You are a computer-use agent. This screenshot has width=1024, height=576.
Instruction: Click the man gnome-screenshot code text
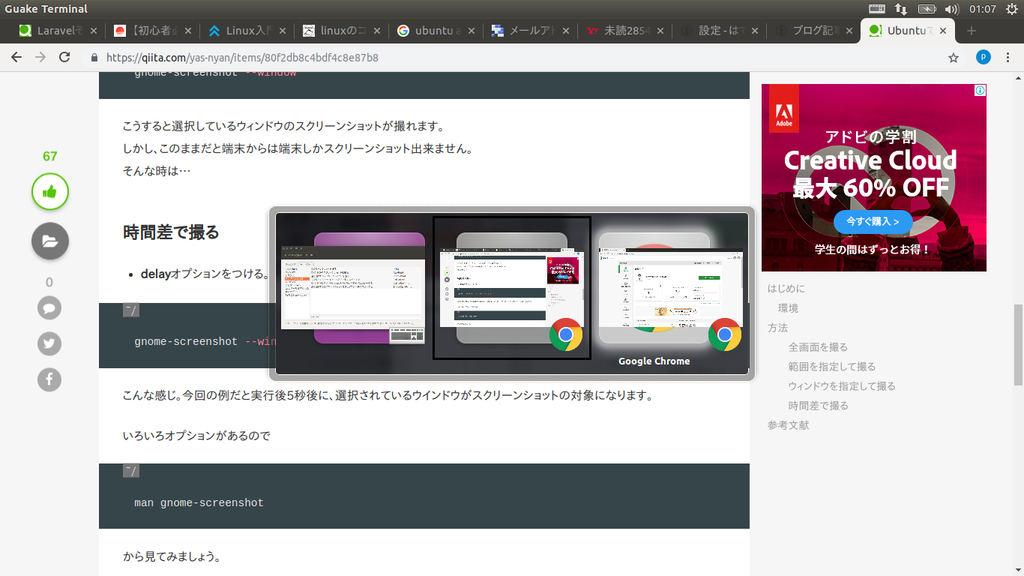199,503
